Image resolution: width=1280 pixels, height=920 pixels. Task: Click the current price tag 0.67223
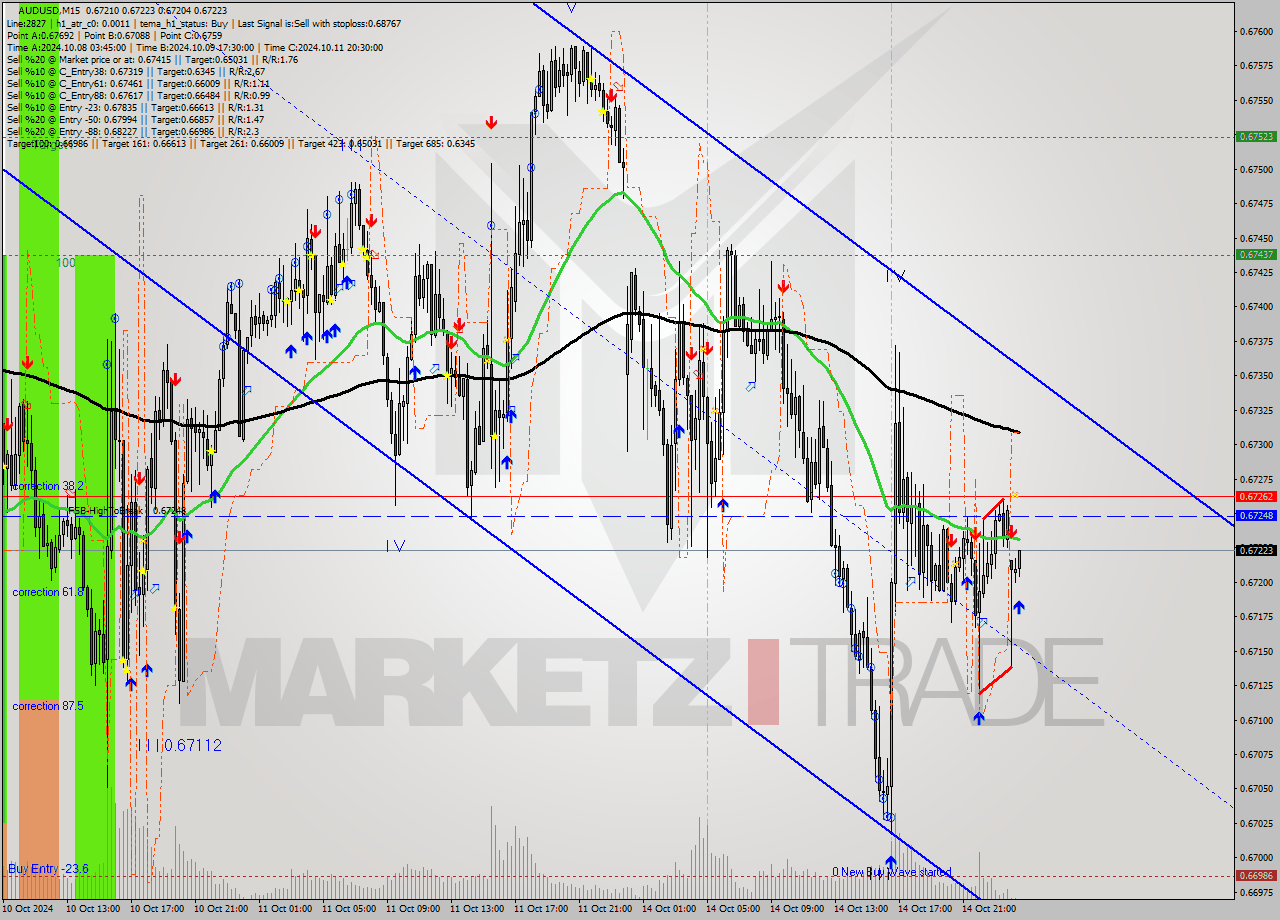click(1256, 550)
